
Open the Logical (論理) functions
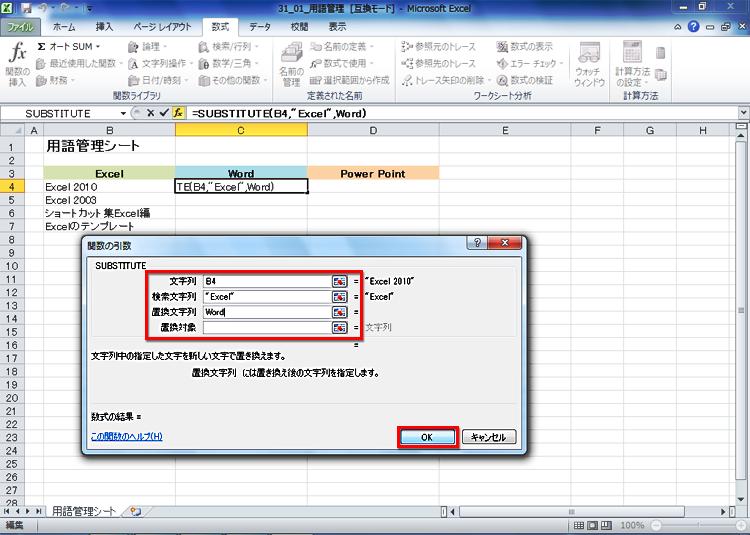click(148, 46)
